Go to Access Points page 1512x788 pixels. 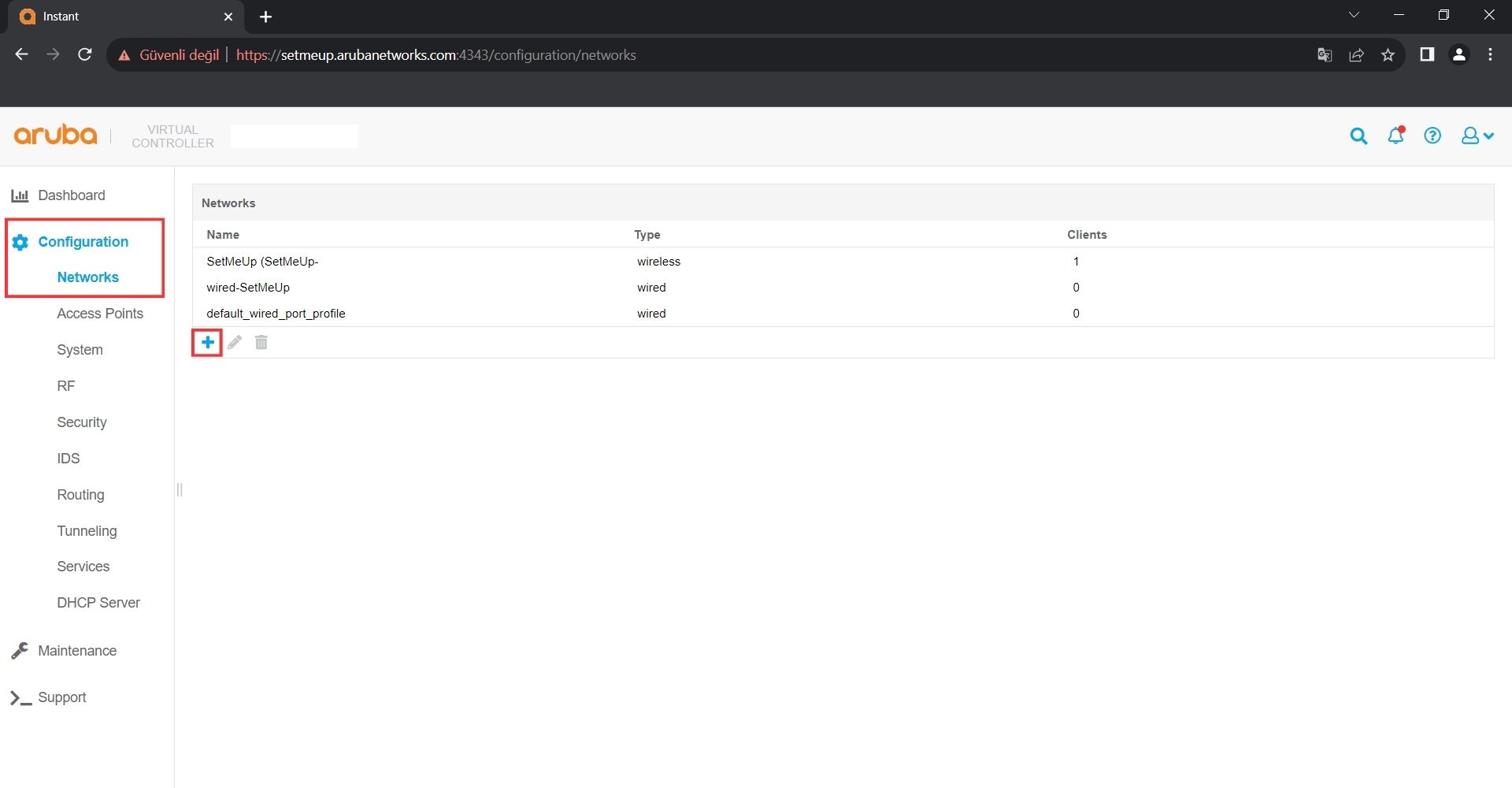pyautogui.click(x=100, y=314)
